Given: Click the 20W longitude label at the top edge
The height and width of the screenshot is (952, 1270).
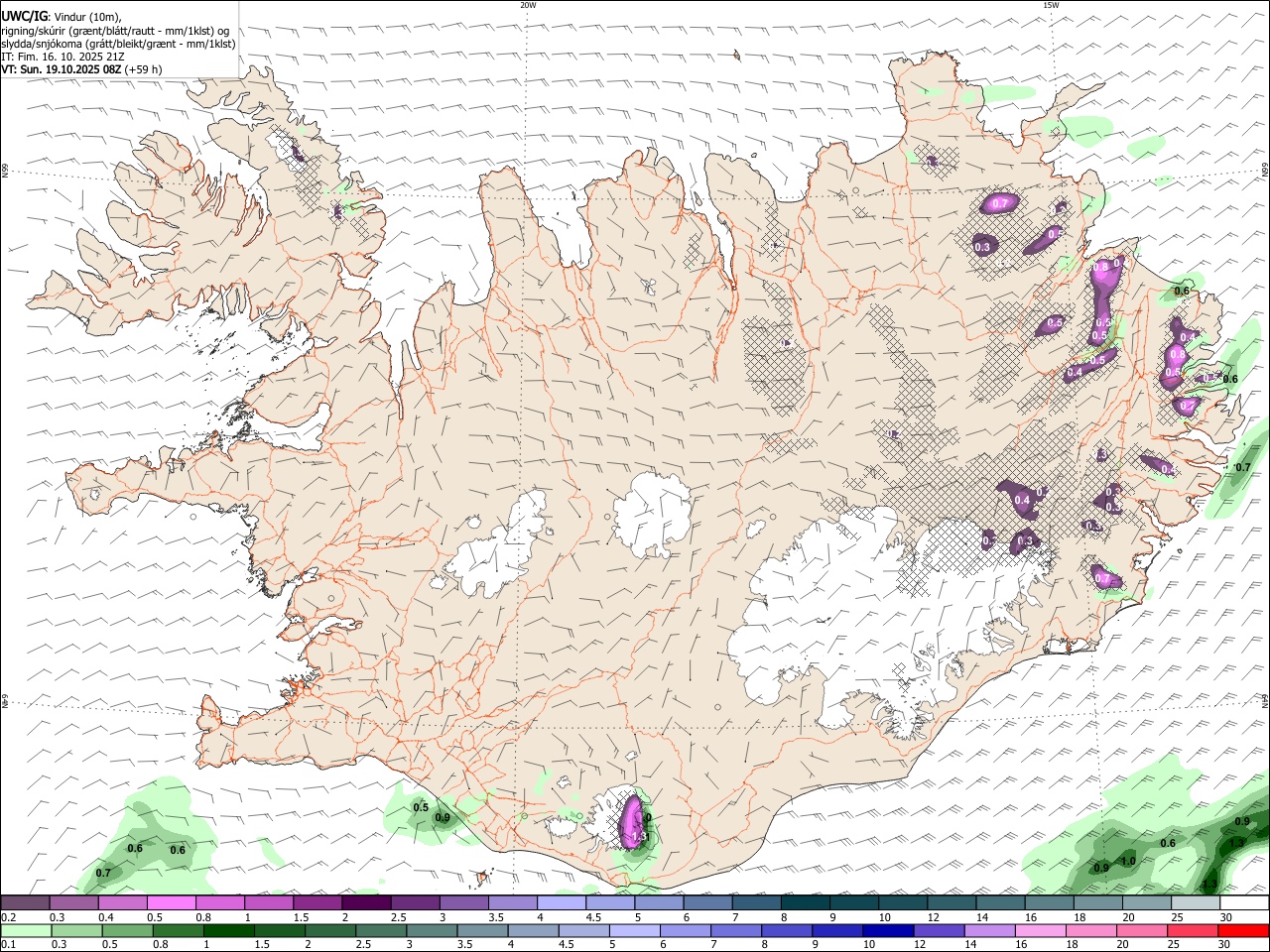Looking at the screenshot, I should coord(528,5).
